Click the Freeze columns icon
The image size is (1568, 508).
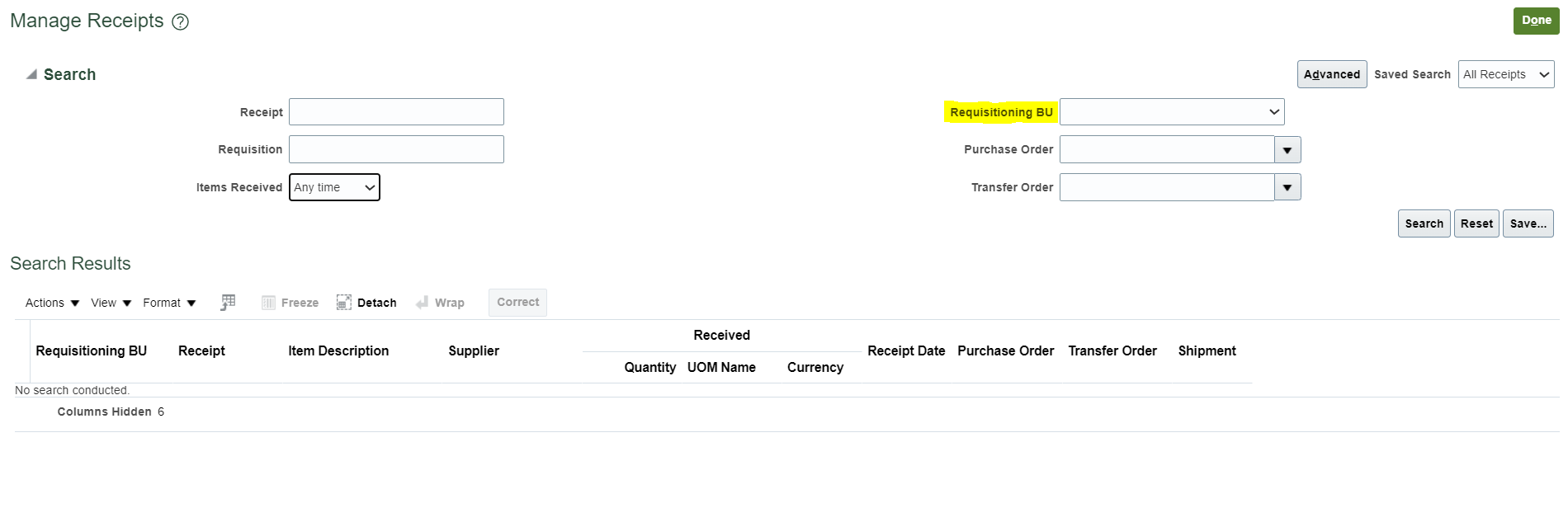290,302
